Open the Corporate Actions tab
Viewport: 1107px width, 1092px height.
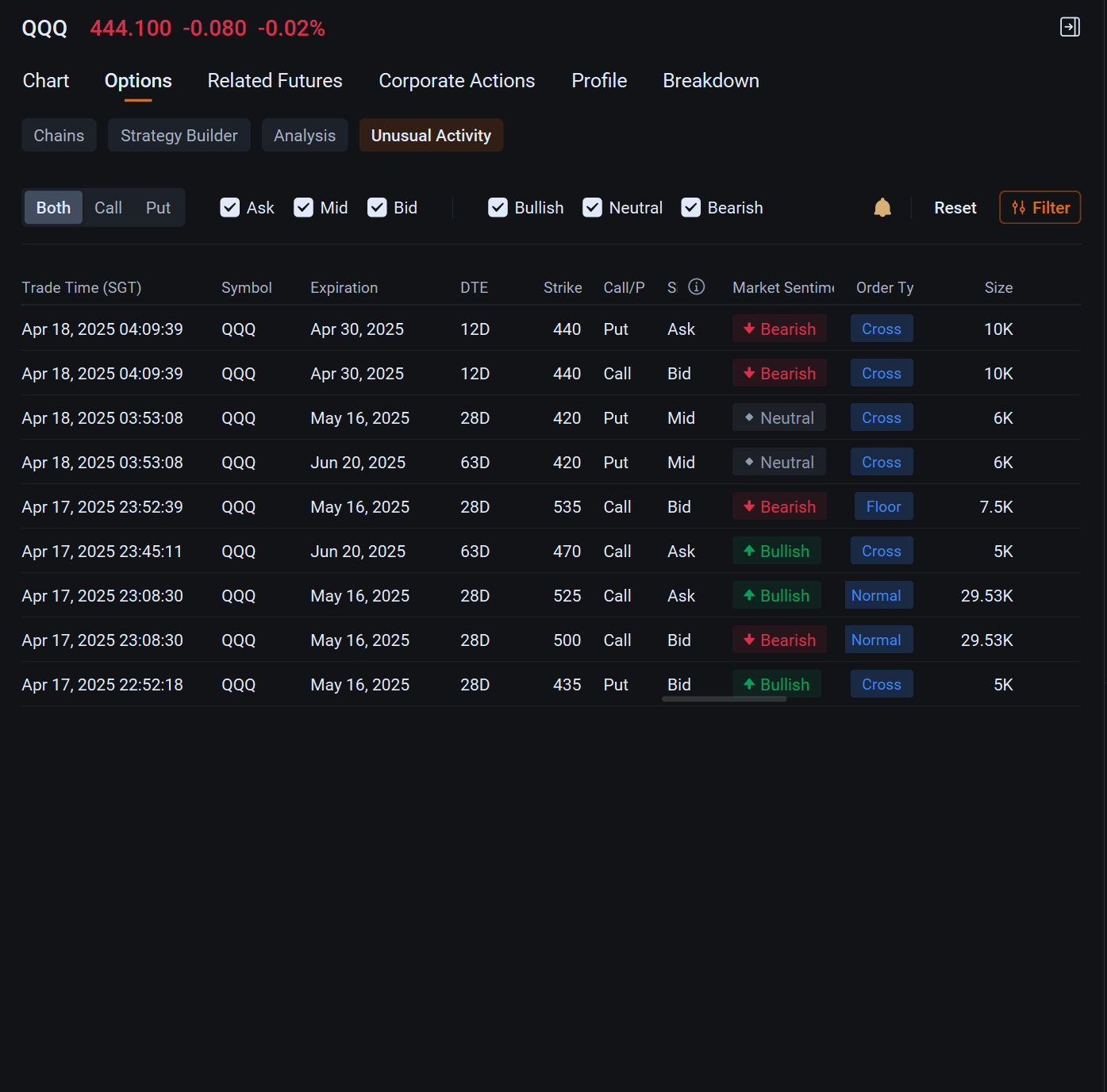point(456,81)
